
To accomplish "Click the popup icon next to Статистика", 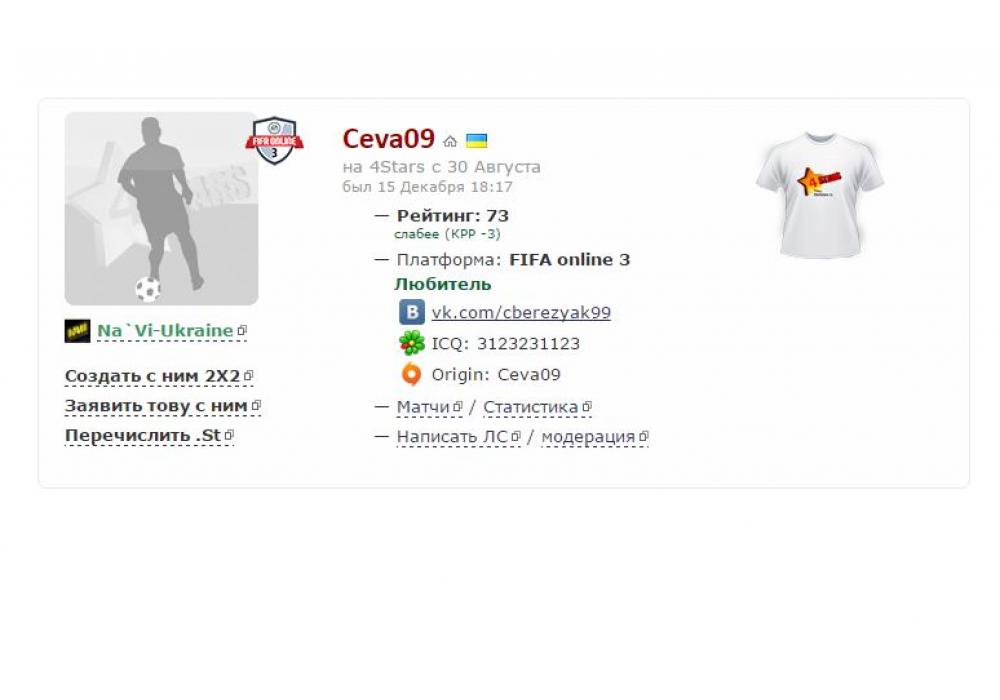I will (x=587, y=406).
